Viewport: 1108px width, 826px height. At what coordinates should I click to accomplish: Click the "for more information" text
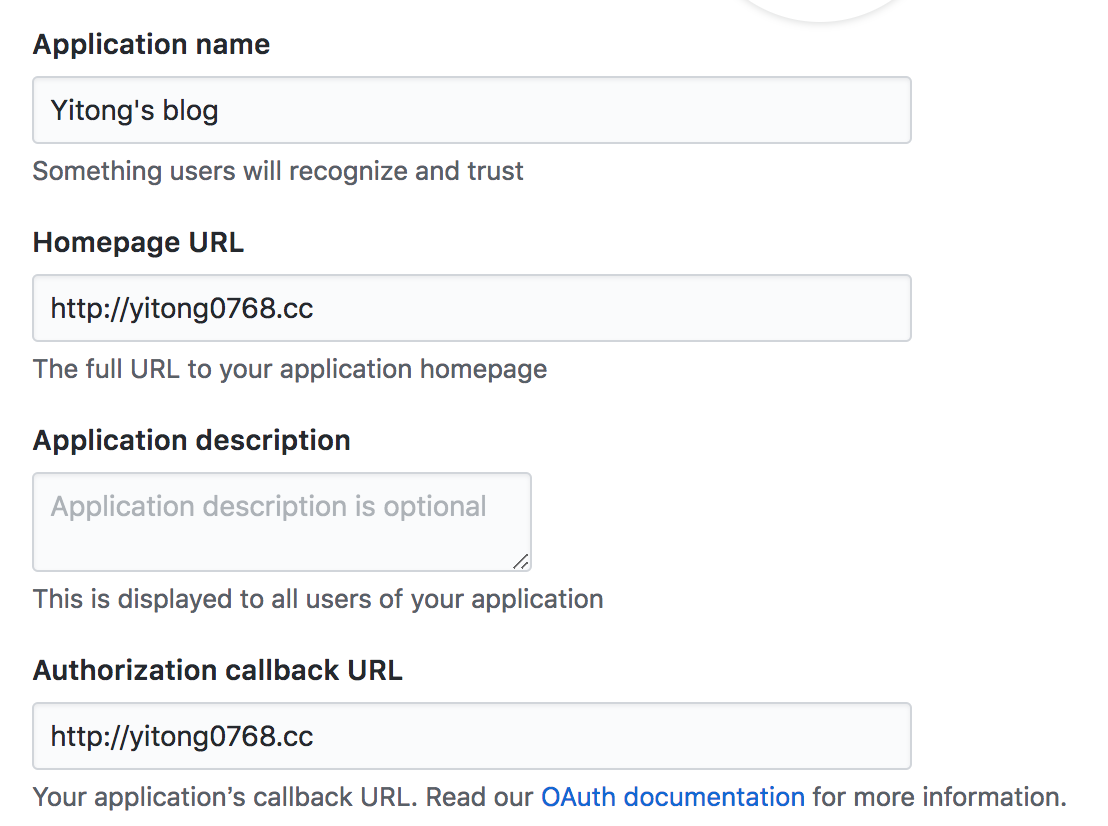point(938,797)
